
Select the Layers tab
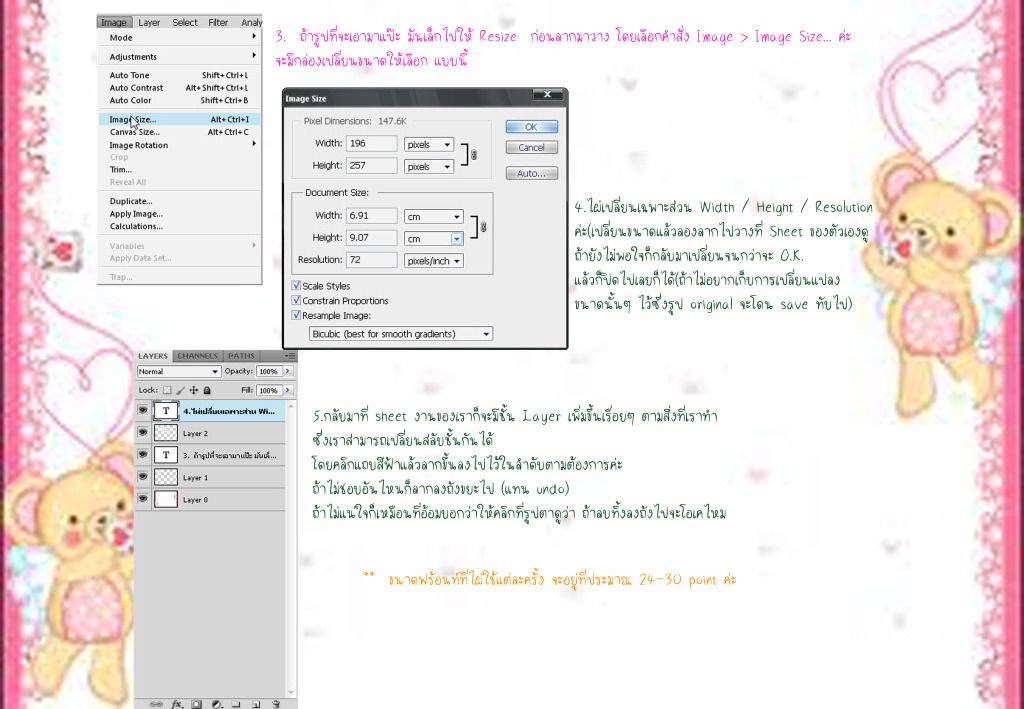tap(153, 356)
